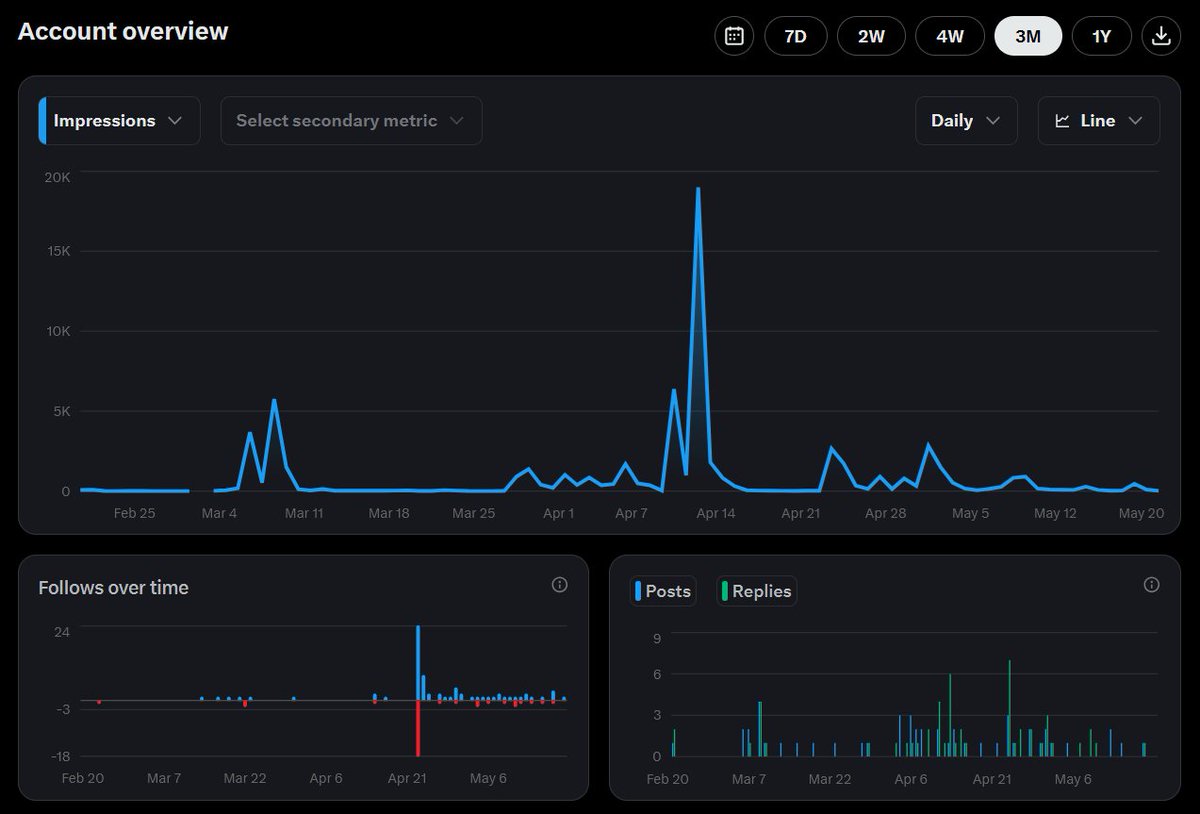Screen dimensions: 1200x814
Task: Click the Mar 11 date label
Action: 304,513
